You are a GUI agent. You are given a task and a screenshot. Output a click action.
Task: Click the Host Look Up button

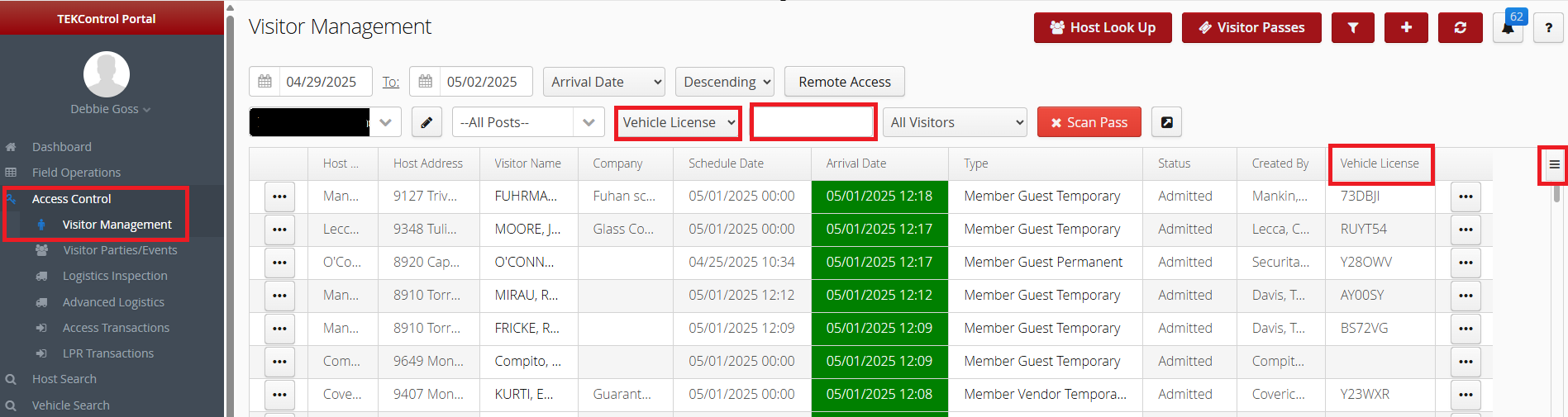click(1103, 27)
